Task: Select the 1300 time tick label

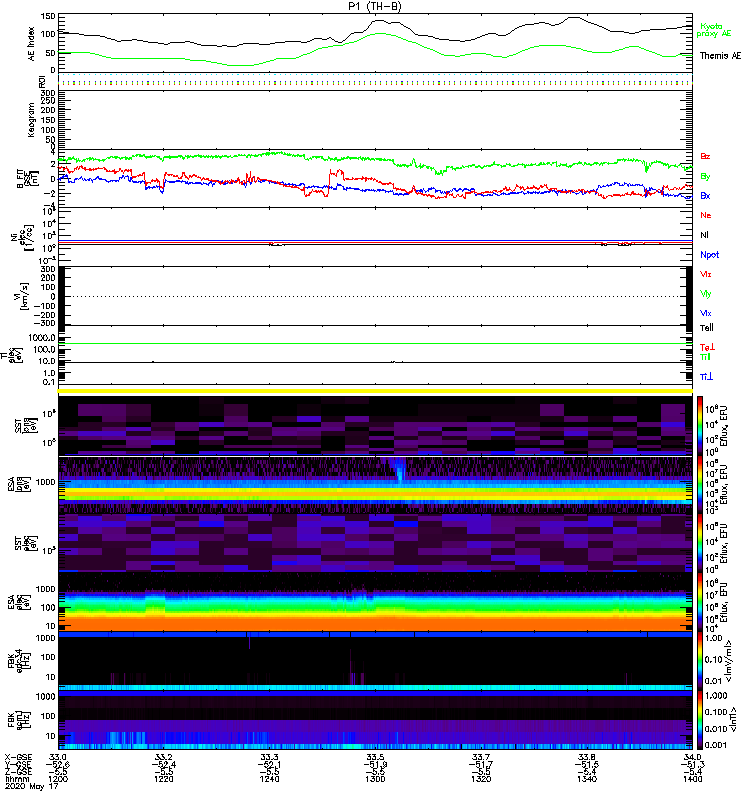Action: click(375, 779)
